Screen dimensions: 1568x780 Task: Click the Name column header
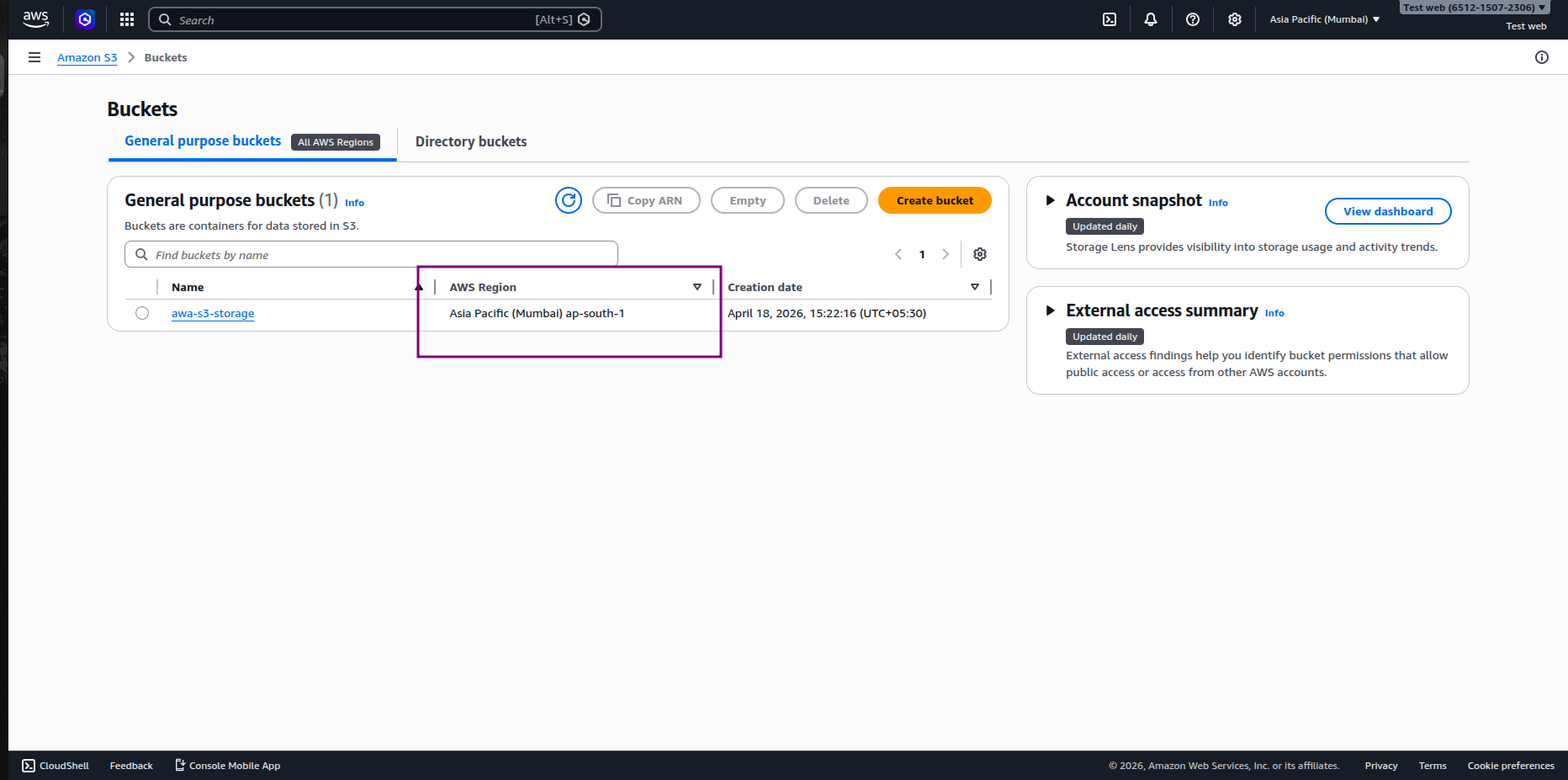click(x=188, y=287)
